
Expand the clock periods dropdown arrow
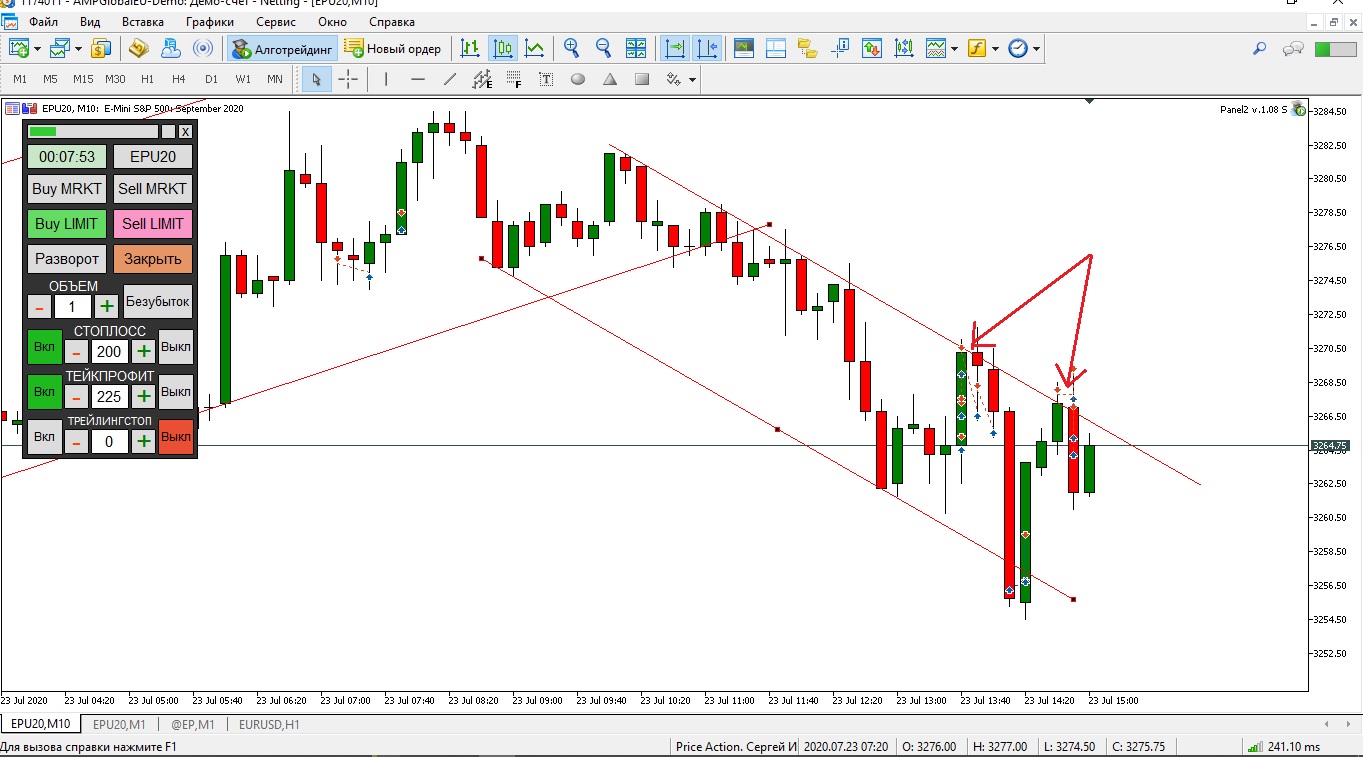click(1037, 48)
